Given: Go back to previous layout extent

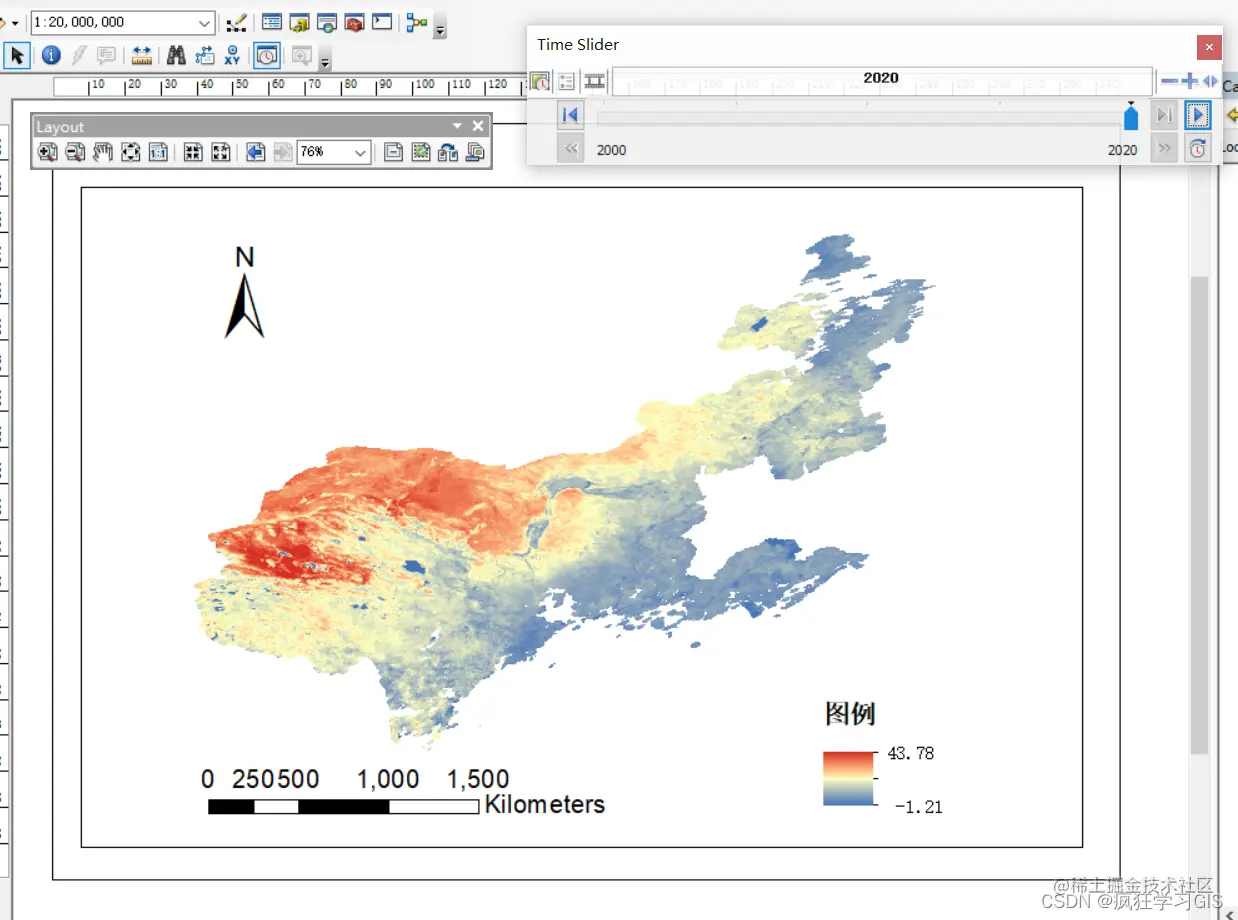Looking at the screenshot, I should click(255, 152).
